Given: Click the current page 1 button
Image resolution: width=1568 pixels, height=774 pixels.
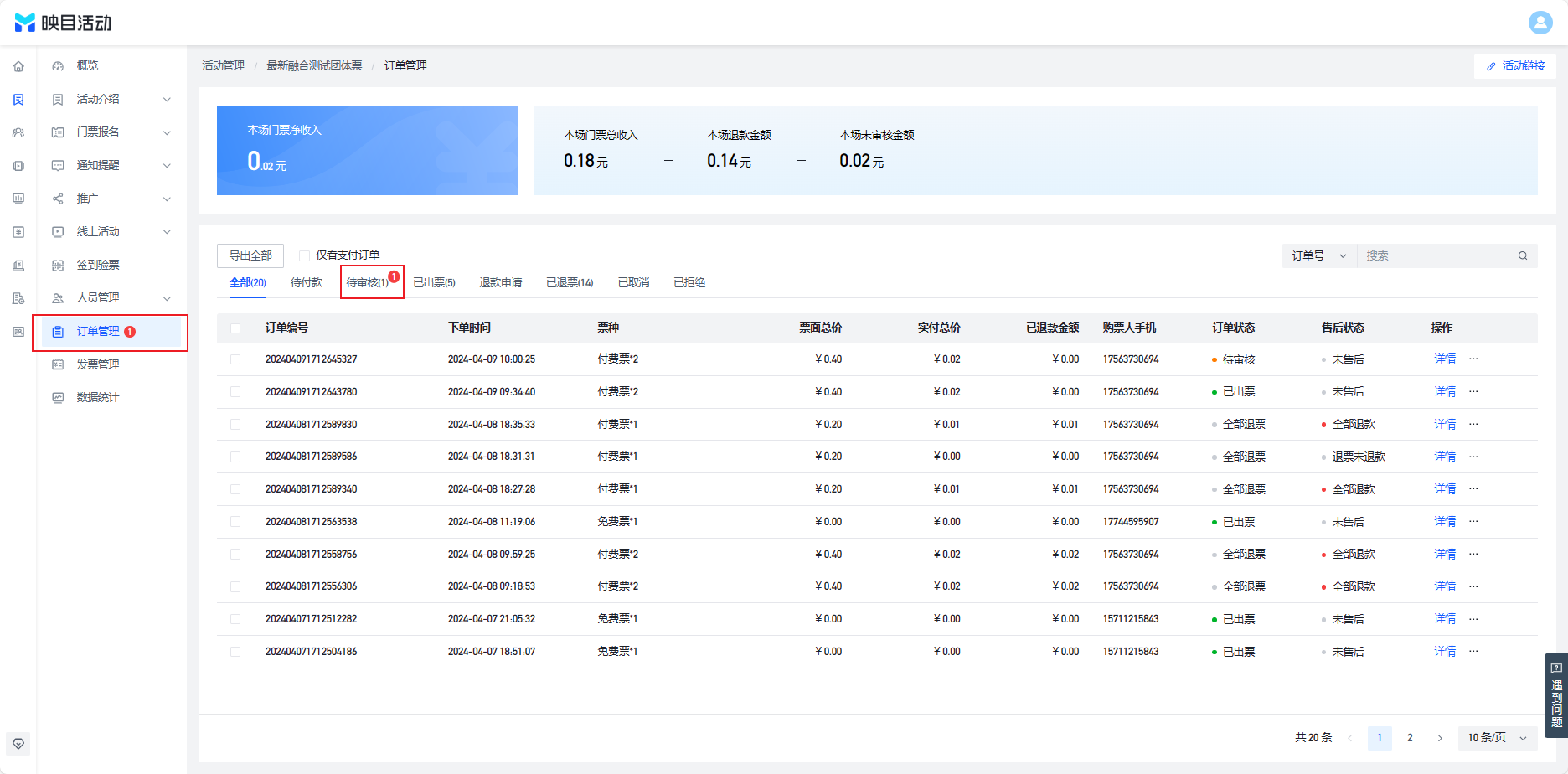Looking at the screenshot, I should (1380, 738).
